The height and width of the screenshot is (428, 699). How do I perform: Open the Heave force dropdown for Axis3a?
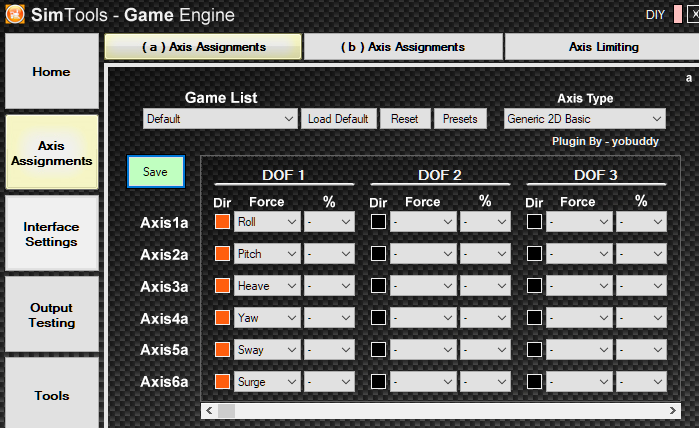tap(267, 286)
